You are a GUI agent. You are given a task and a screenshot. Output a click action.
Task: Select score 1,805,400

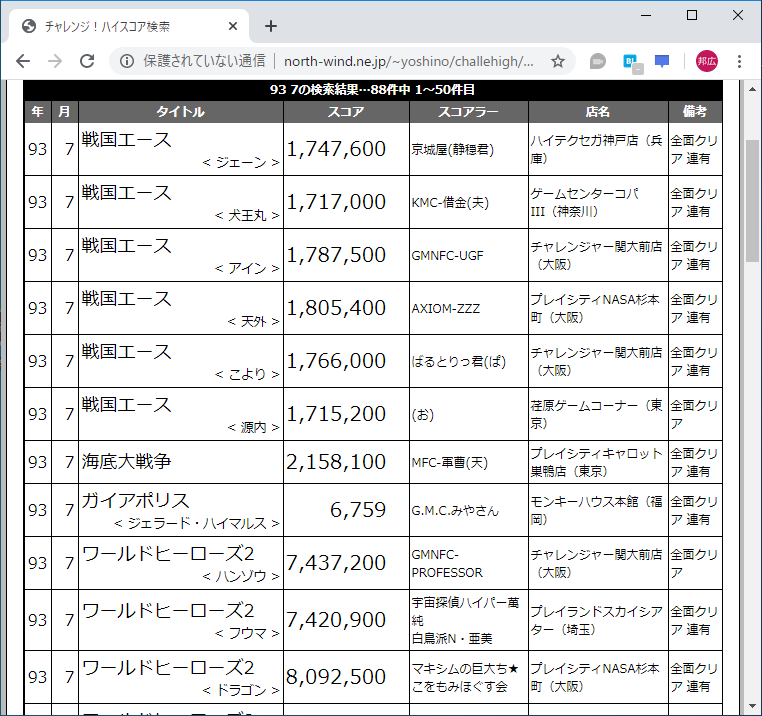coord(336,308)
